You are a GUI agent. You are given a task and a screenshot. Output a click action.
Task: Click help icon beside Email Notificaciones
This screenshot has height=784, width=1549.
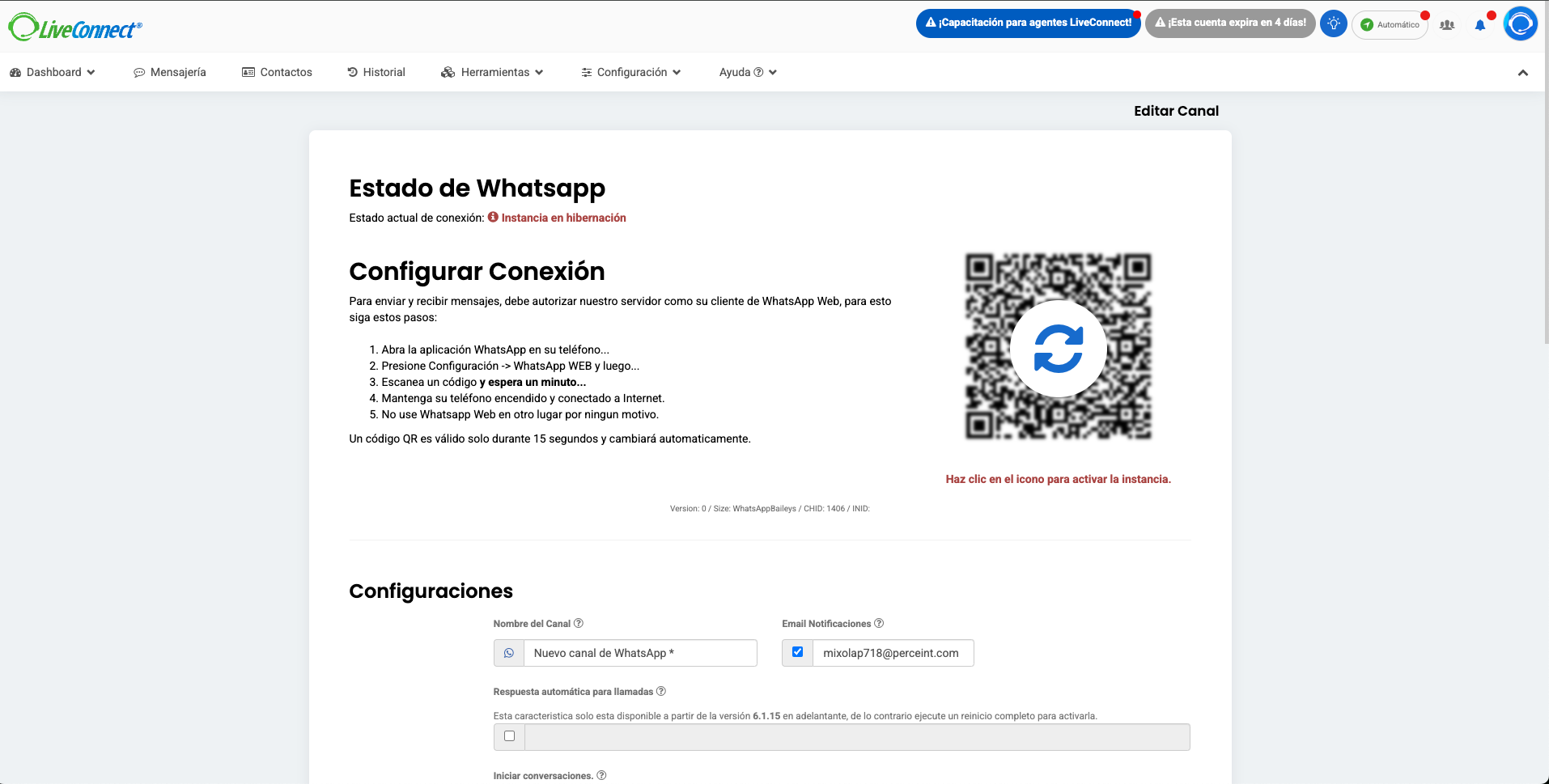(x=879, y=623)
